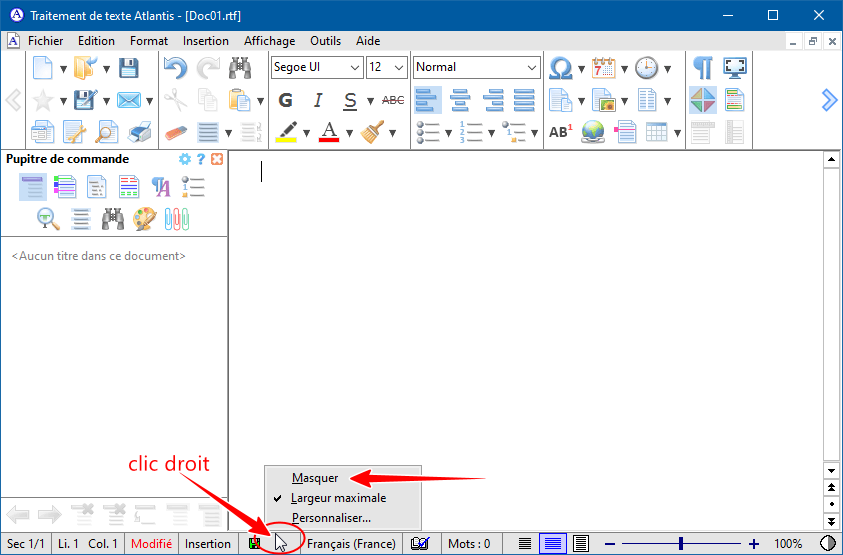Toggle paragraph marks with the pilcrow icon
Viewport: 843px width, 555px height.
703,68
